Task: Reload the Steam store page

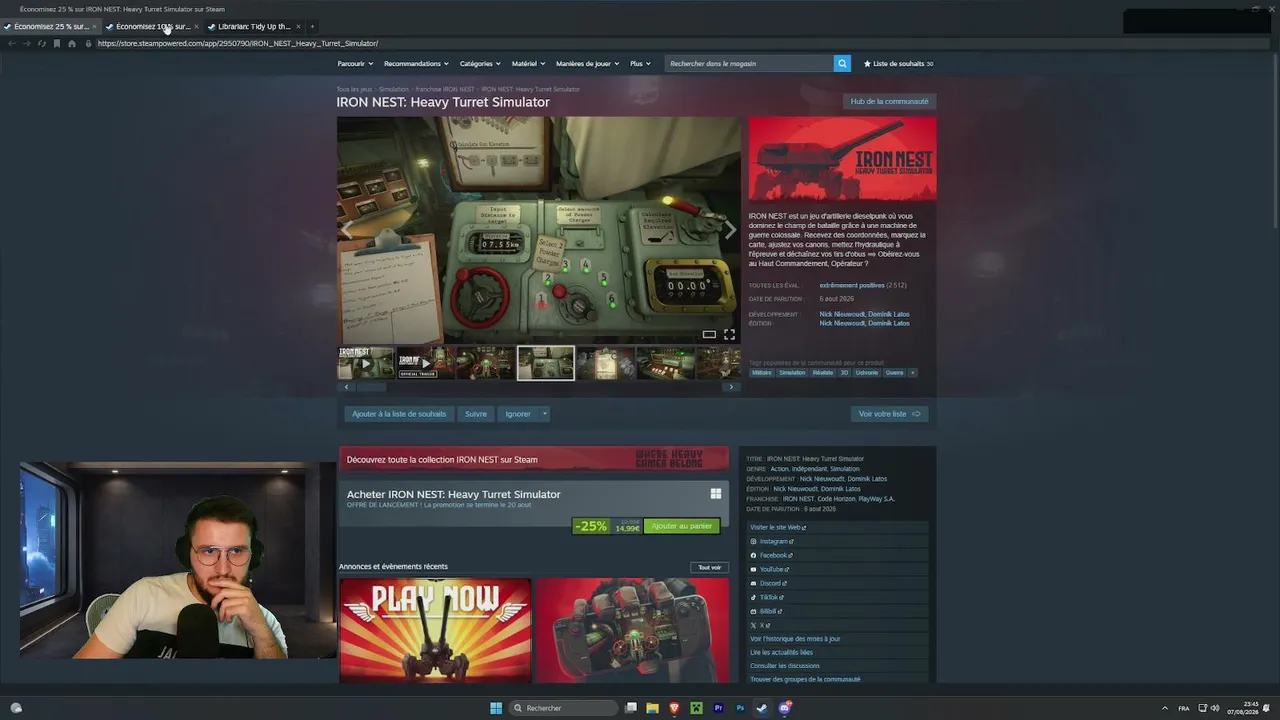Action: (x=41, y=43)
